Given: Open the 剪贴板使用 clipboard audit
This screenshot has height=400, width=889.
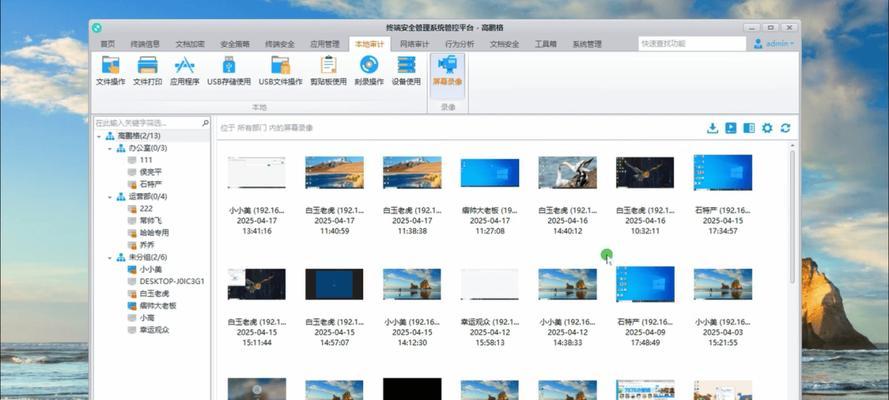Looking at the screenshot, I should (x=328, y=71).
